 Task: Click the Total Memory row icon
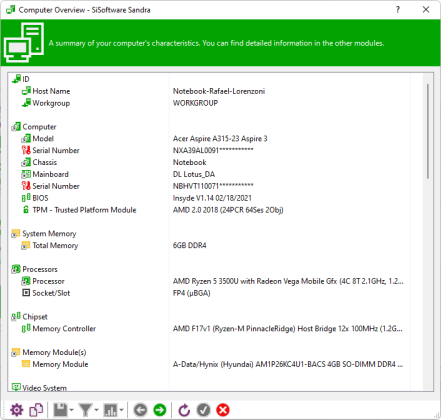26,245
